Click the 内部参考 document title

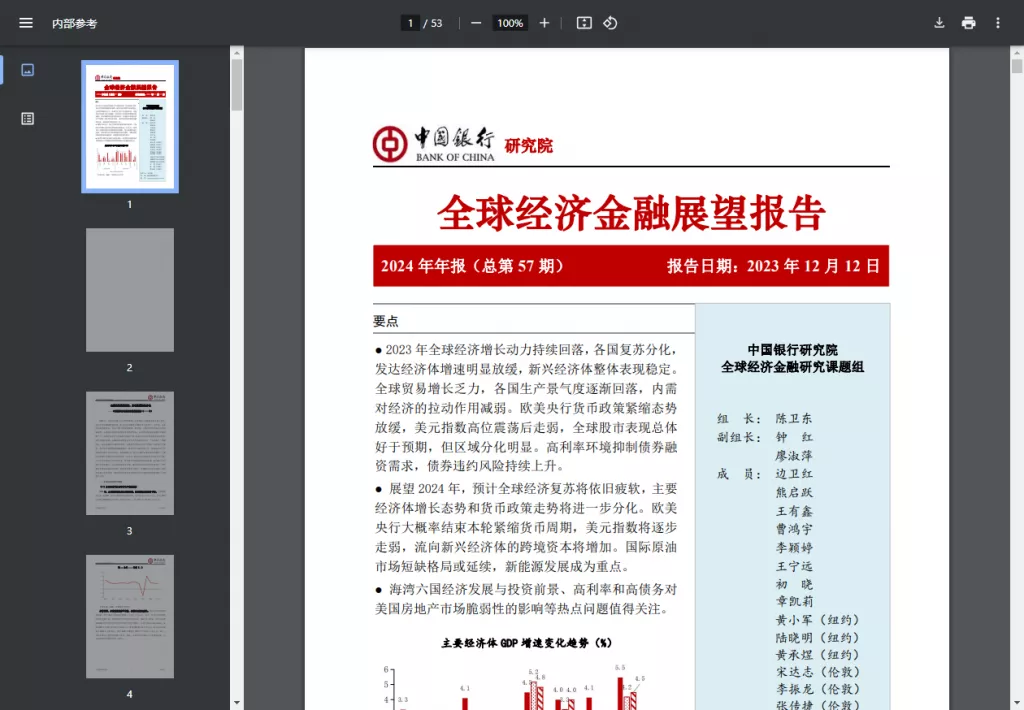coord(77,23)
